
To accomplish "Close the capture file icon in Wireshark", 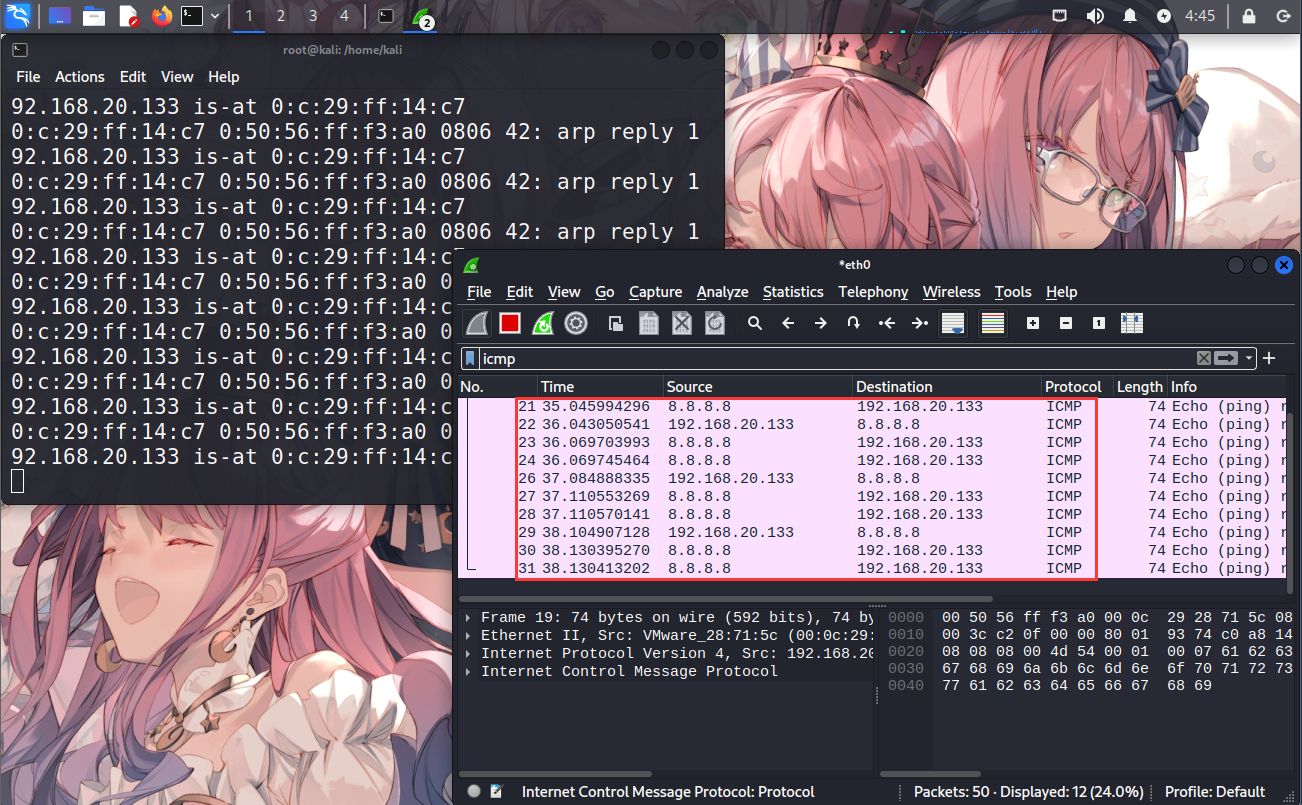I will tap(682, 323).
